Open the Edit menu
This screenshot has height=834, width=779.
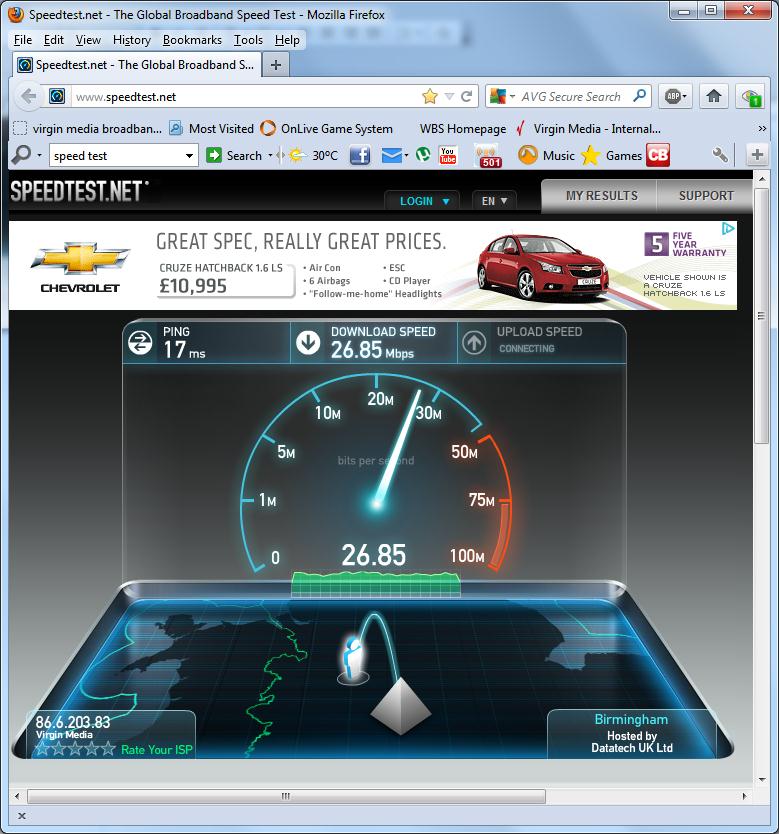point(54,40)
